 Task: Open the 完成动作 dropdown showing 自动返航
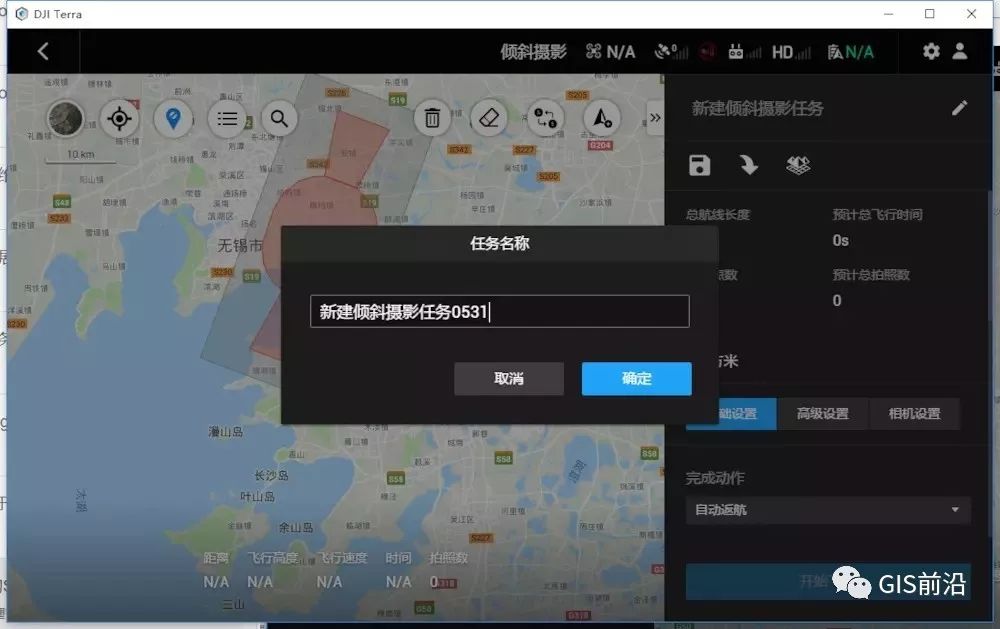click(x=828, y=510)
